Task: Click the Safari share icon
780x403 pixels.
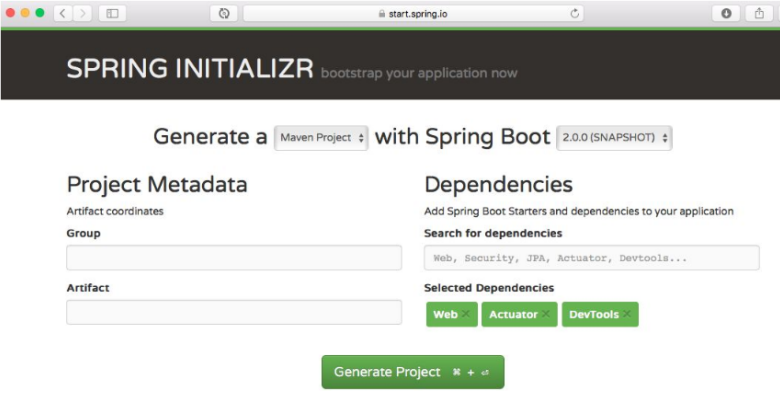Action: pos(759,13)
